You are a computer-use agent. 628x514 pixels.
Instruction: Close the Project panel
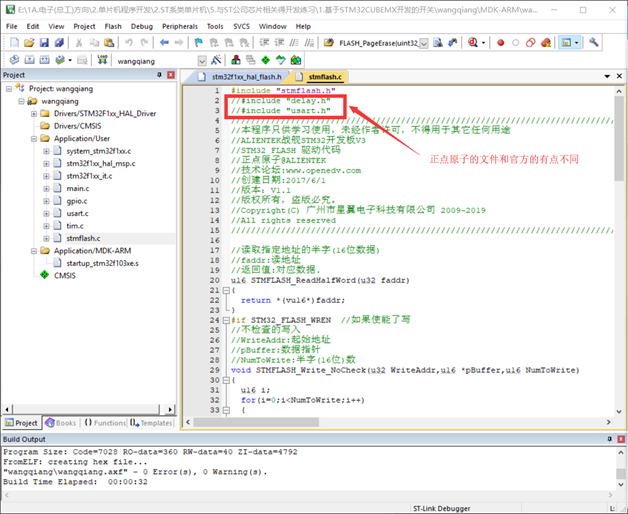(170, 75)
